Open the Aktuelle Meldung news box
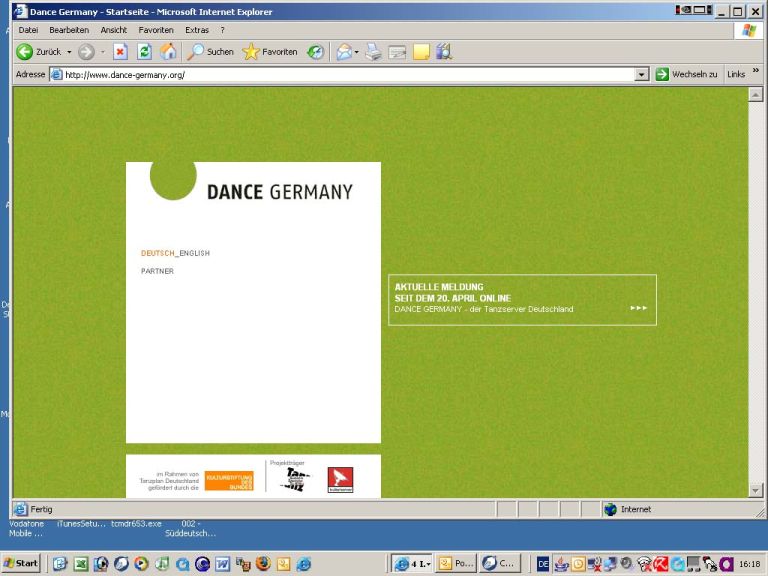 522,300
